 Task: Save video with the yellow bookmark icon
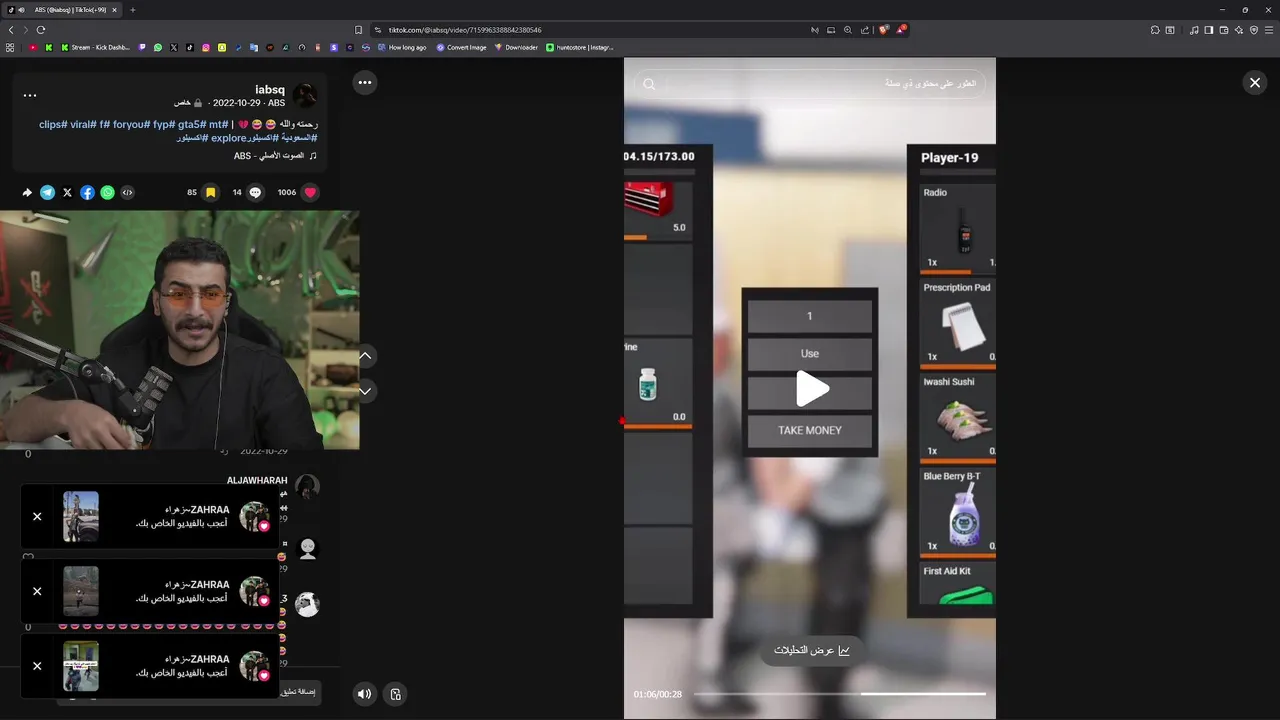tap(210, 192)
